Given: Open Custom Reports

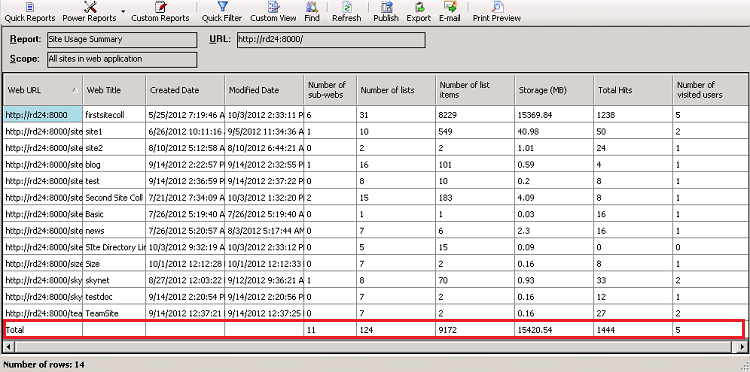Looking at the screenshot, I should coord(160,12).
